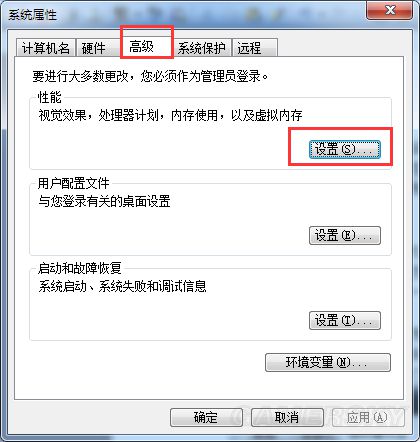
Task: Click the 应用(A) button
Action: point(368,417)
